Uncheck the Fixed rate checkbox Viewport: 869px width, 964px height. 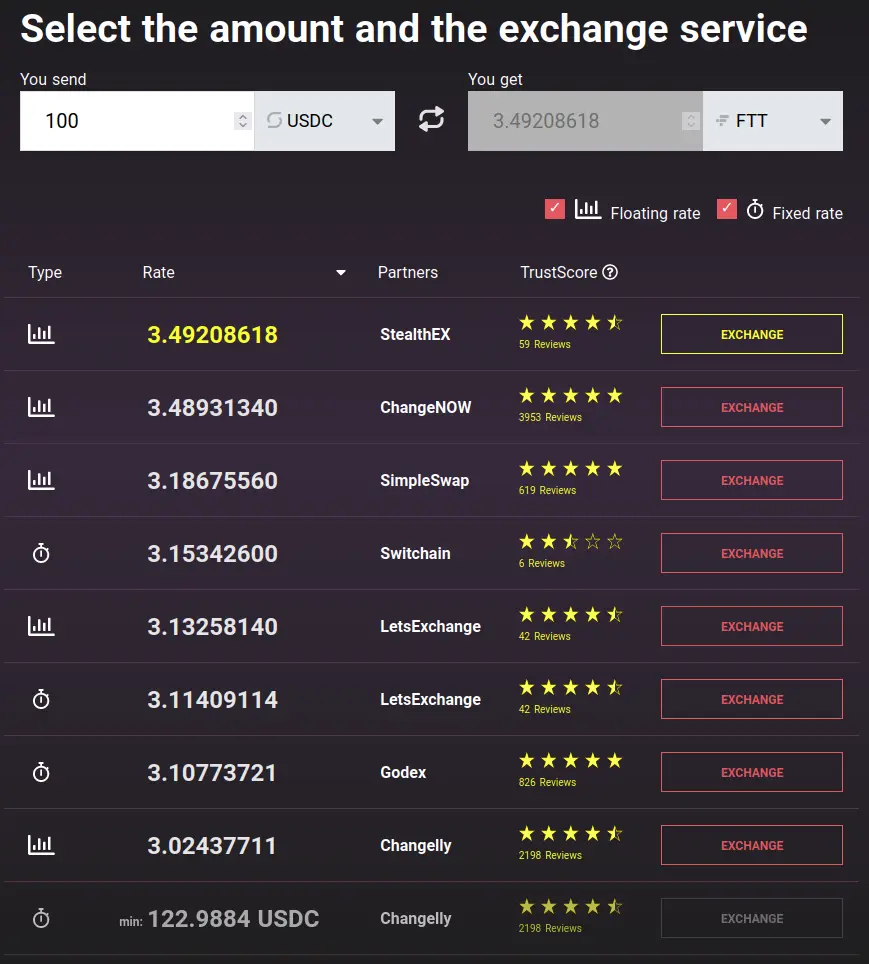[727, 209]
